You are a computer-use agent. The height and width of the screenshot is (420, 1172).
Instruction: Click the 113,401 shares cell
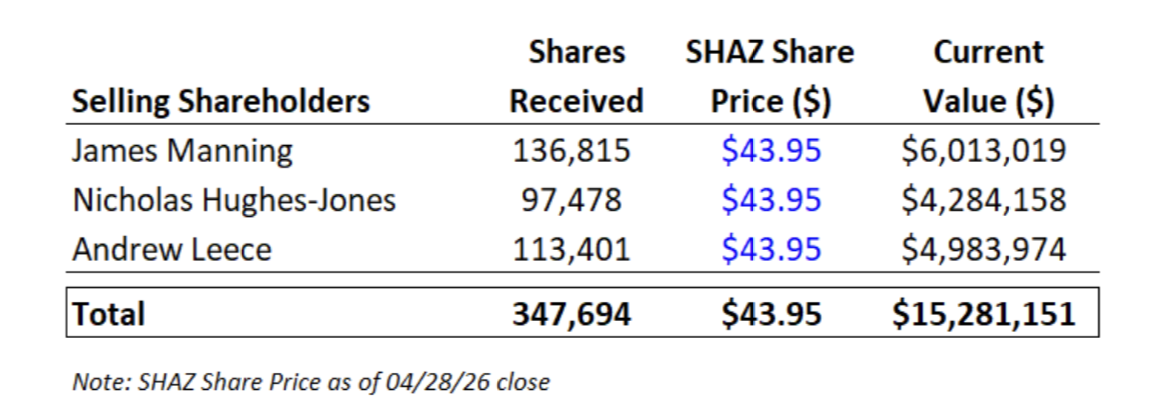point(572,250)
